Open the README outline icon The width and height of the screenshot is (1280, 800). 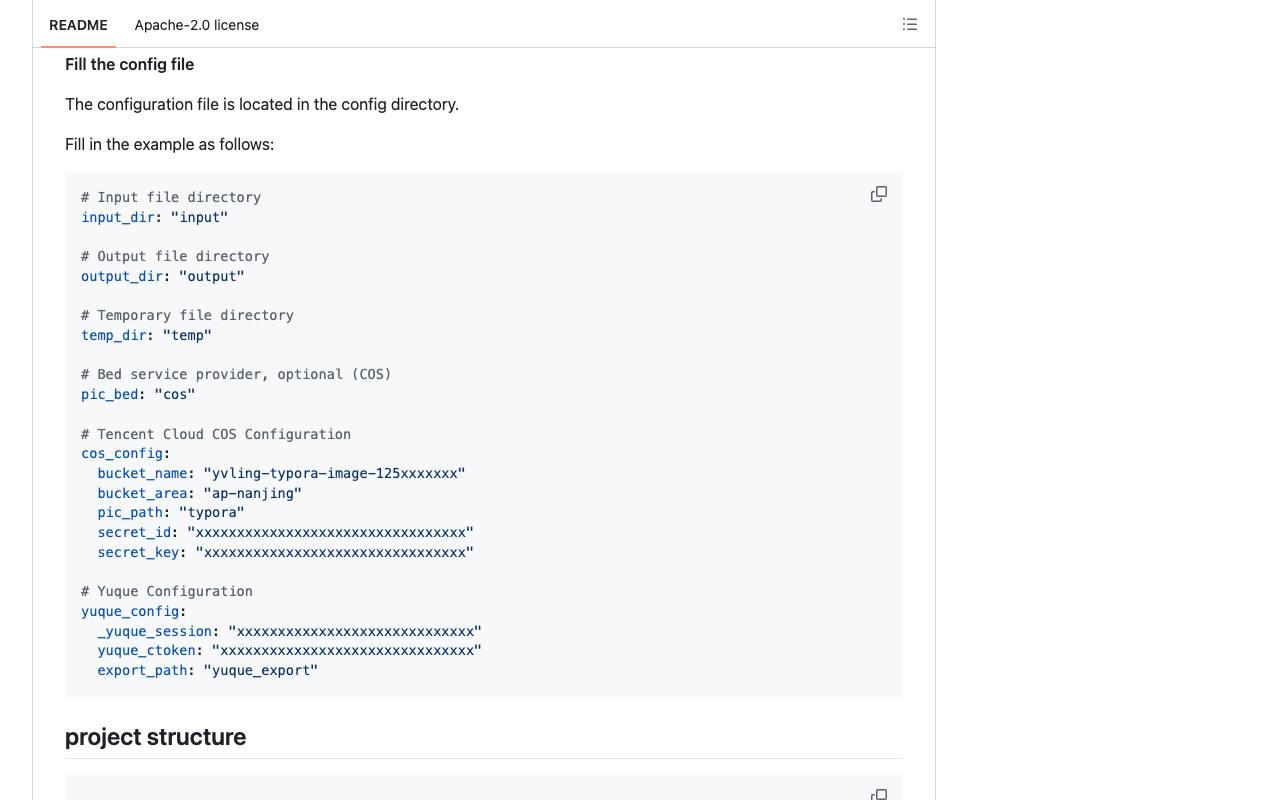(910, 24)
